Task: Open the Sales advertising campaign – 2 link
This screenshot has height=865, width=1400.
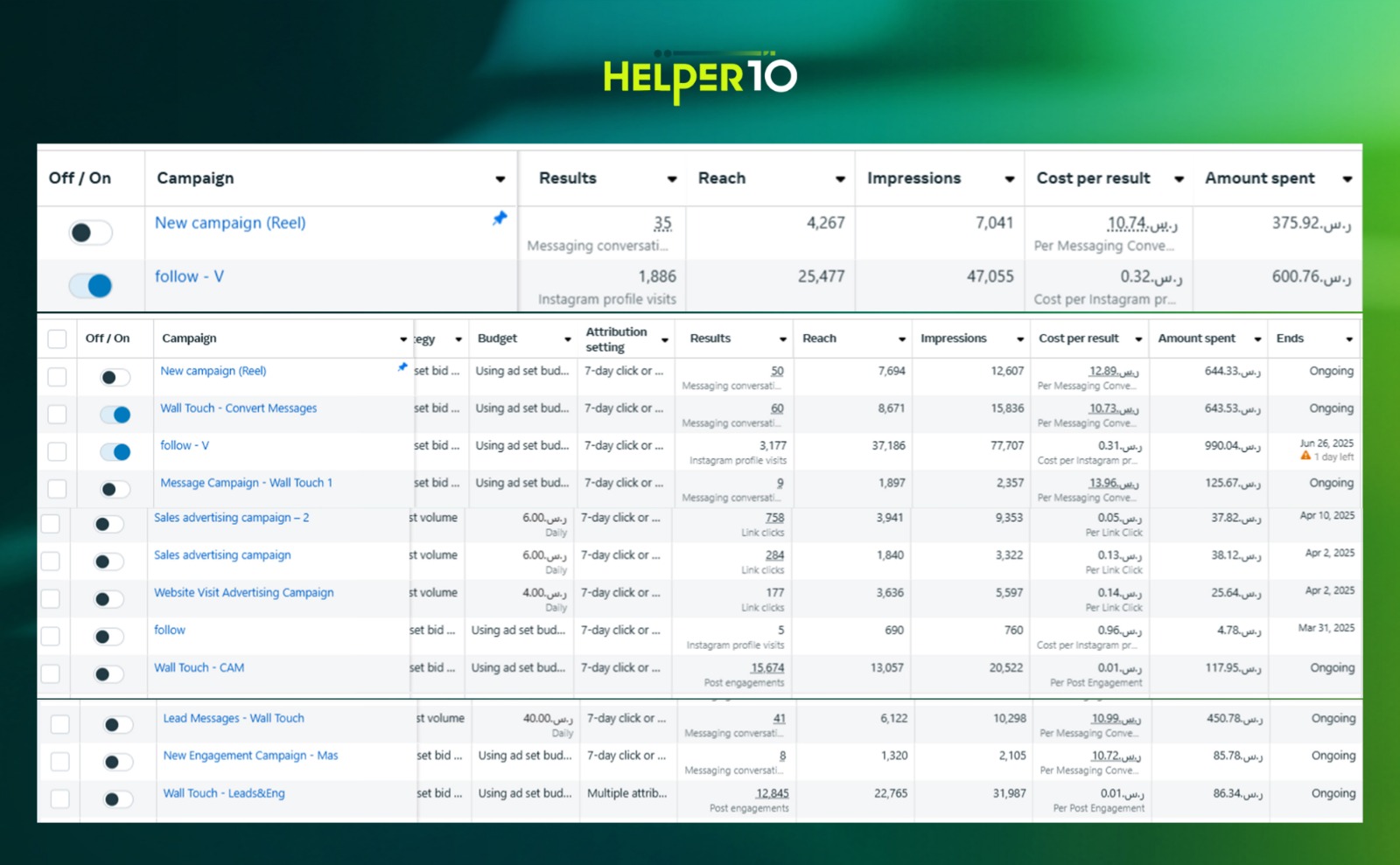Action: click(232, 518)
